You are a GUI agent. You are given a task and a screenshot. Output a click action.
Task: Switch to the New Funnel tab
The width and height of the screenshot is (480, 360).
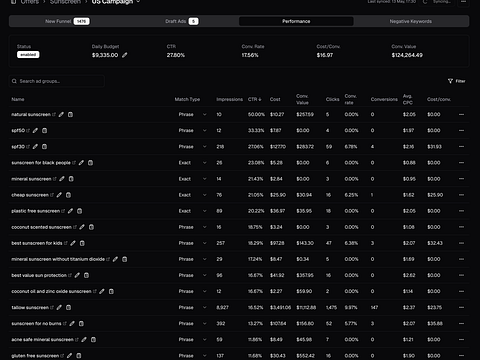coord(67,21)
